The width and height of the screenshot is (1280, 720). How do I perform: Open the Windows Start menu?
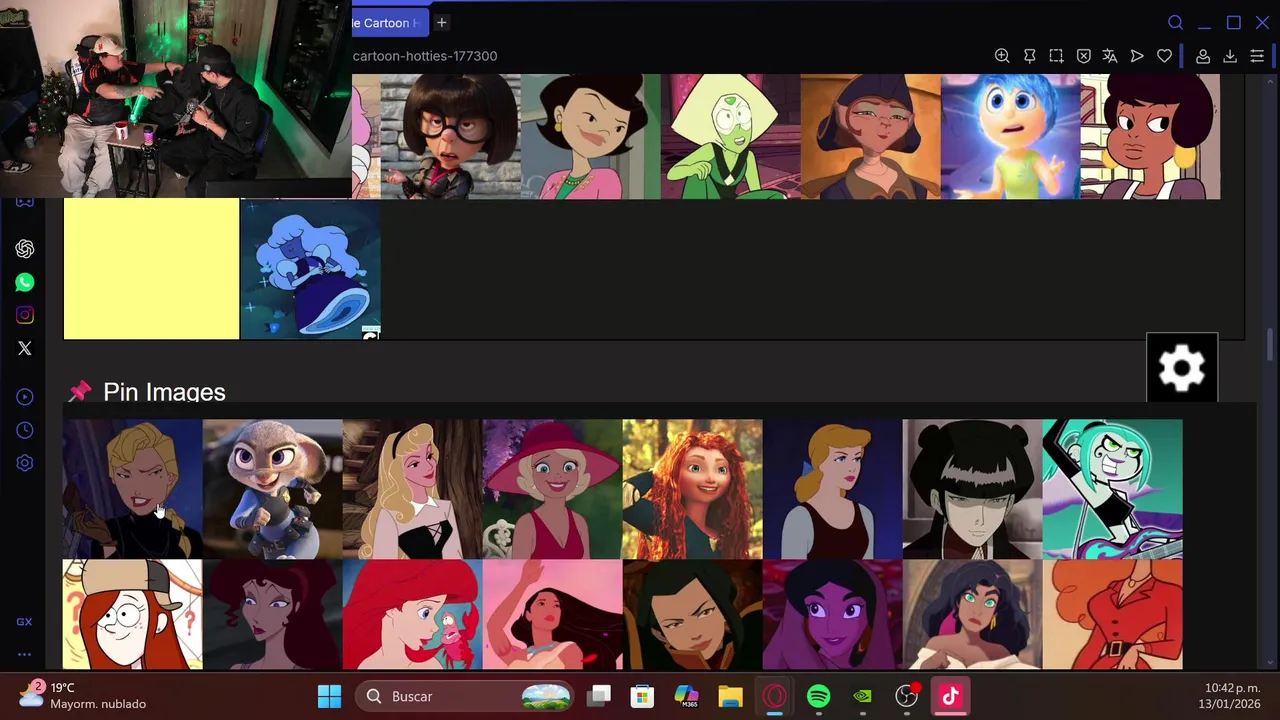[329, 696]
